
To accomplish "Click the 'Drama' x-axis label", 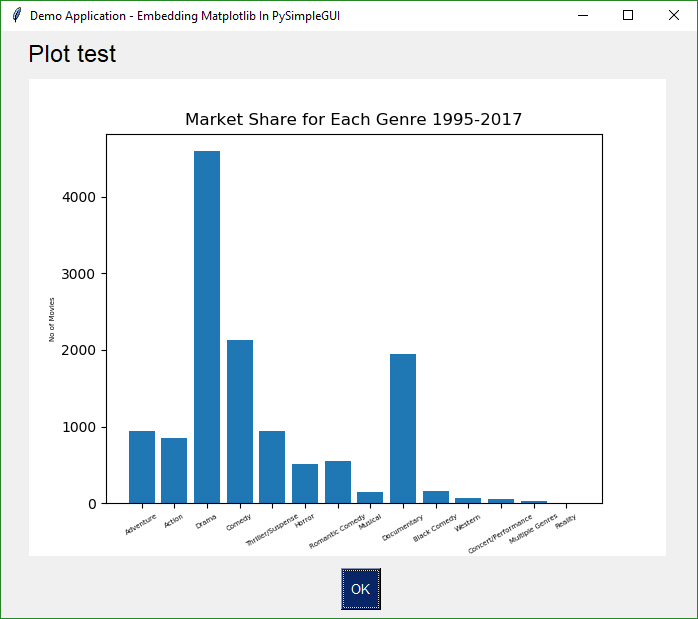I will (x=206, y=522).
